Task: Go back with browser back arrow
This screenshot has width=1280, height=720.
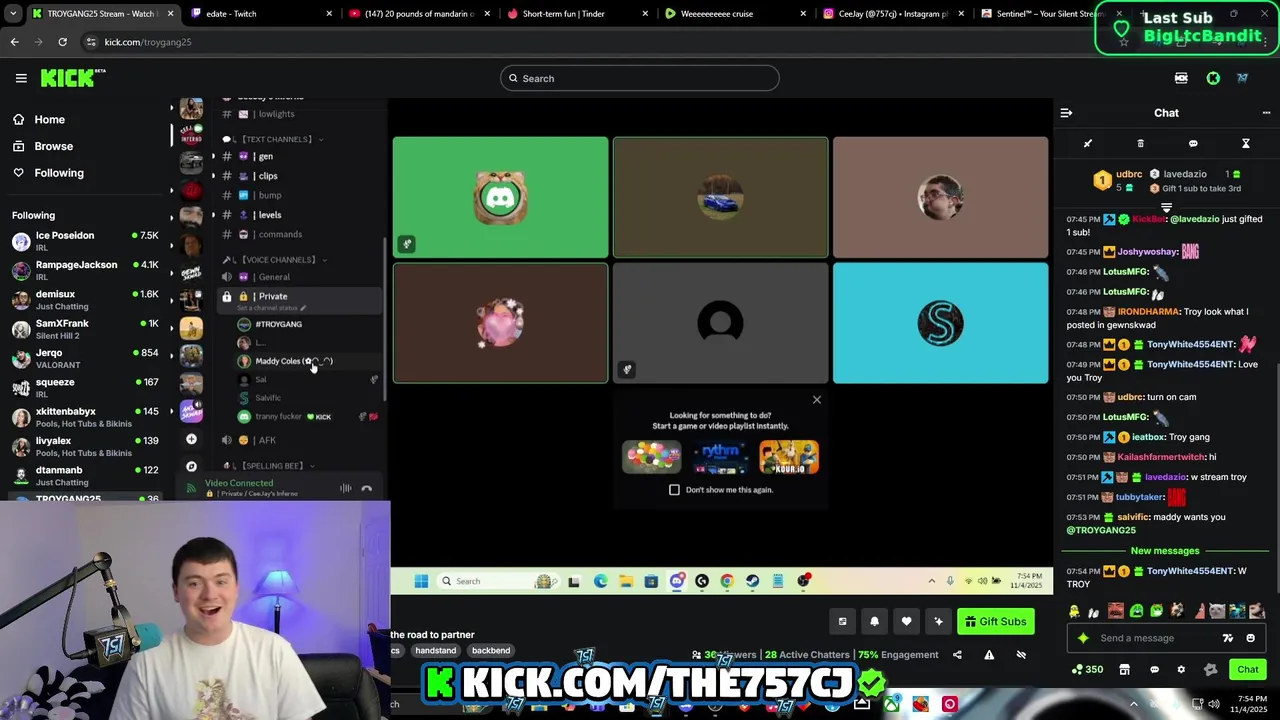Action: 14,42
